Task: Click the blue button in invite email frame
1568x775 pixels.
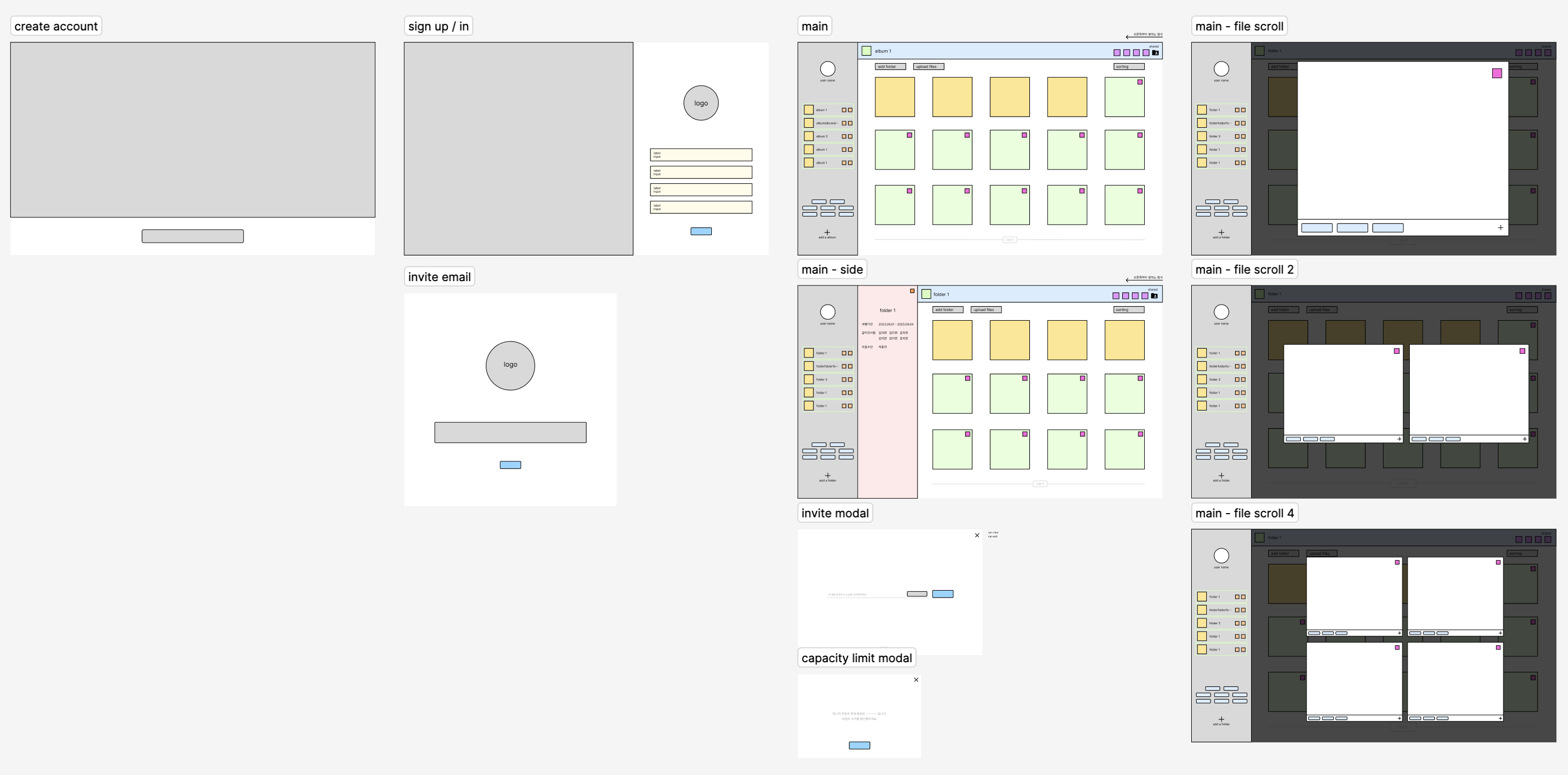Action: point(510,465)
